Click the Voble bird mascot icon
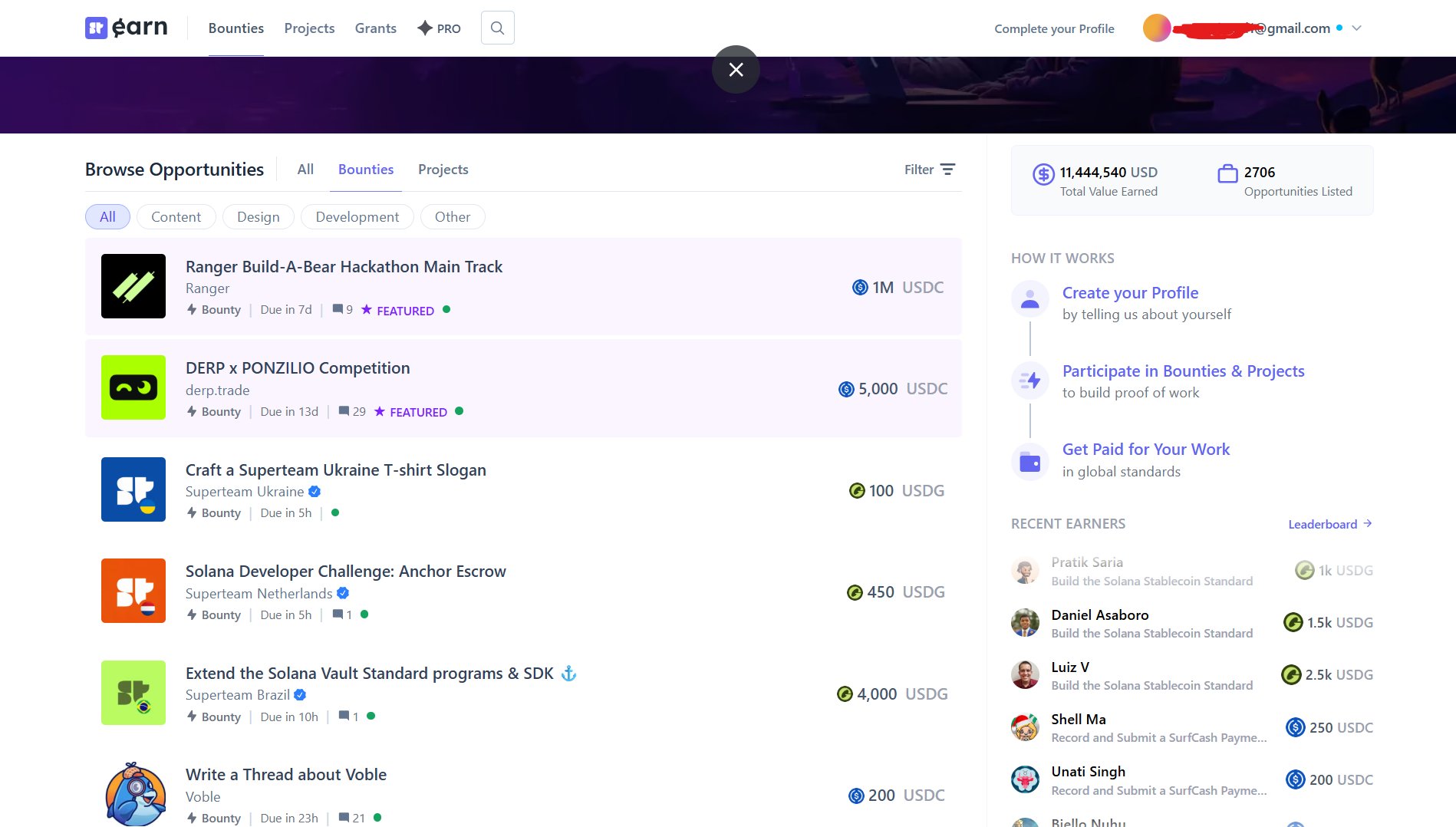1456x827 pixels. [133, 794]
